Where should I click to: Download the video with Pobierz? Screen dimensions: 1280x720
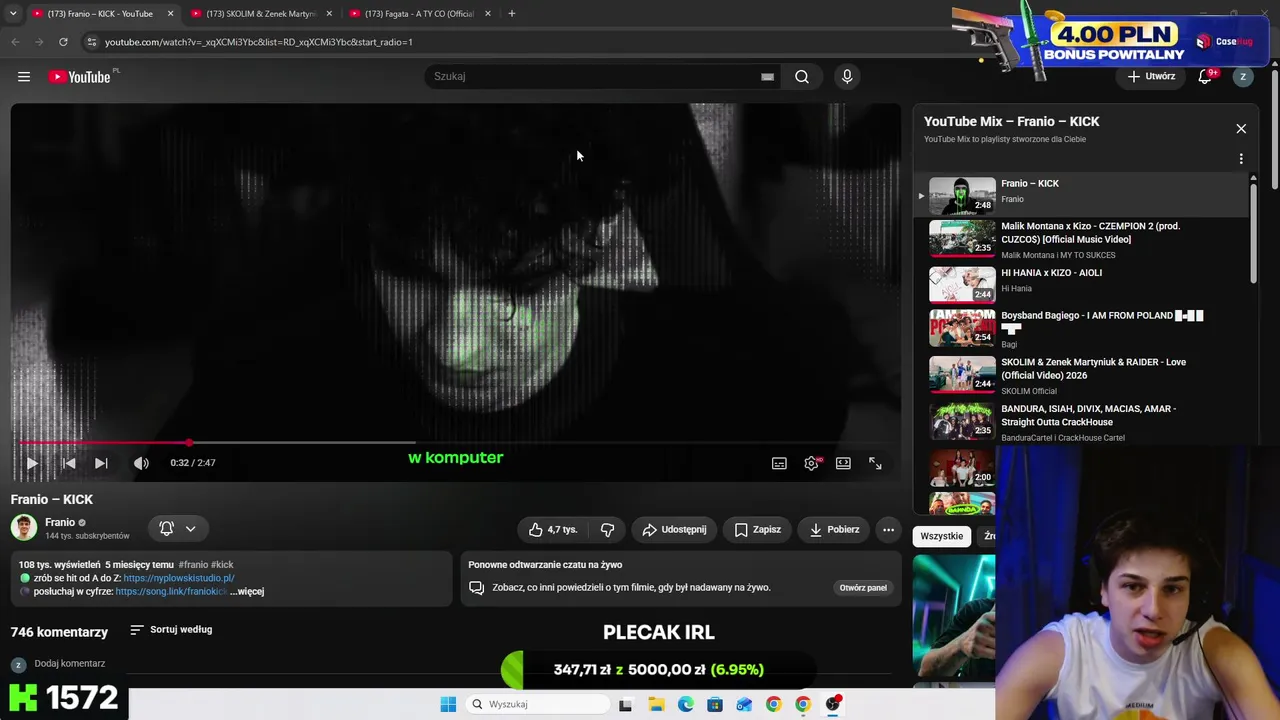(834, 530)
